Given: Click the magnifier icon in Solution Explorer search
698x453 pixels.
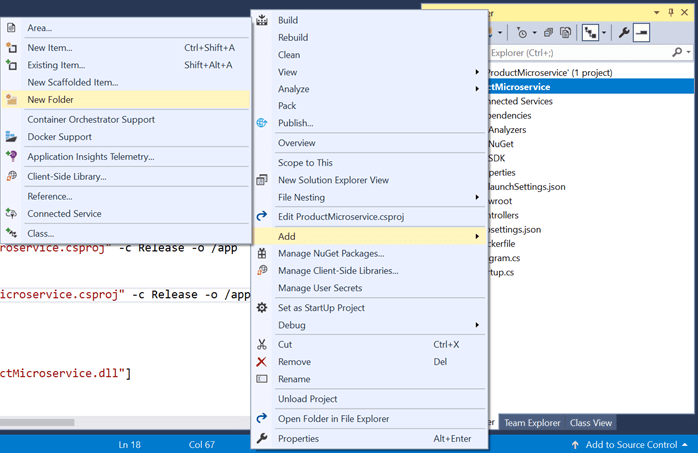Looking at the screenshot, I should [677, 53].
